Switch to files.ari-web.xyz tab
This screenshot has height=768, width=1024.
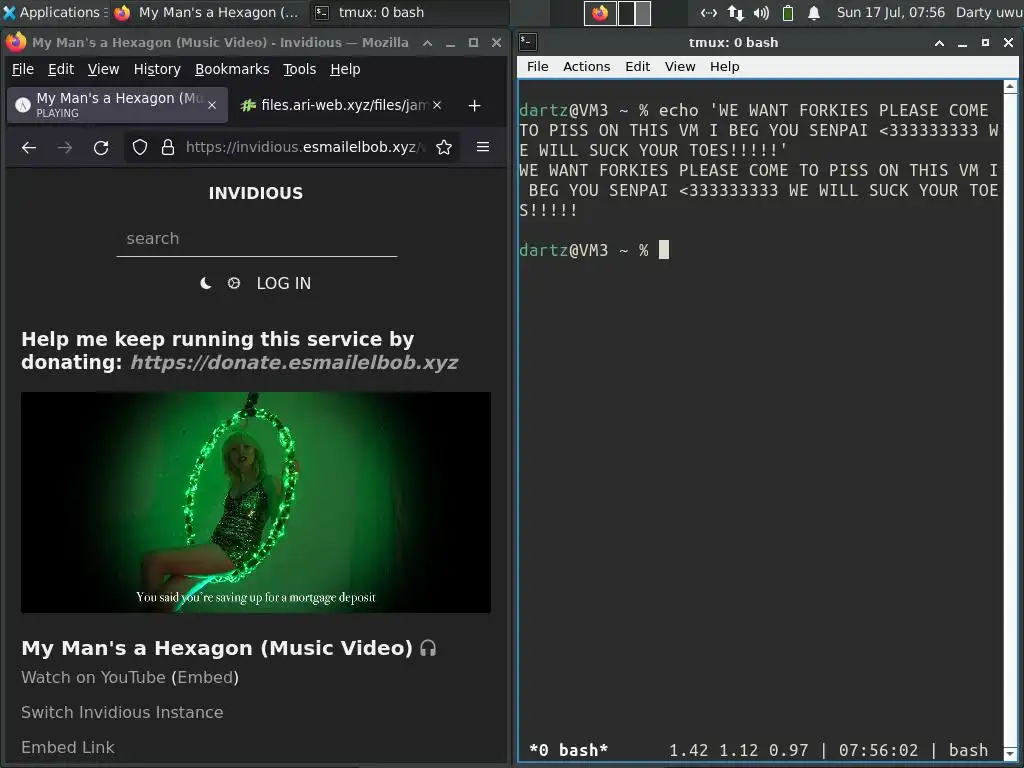tap(343, 105)
